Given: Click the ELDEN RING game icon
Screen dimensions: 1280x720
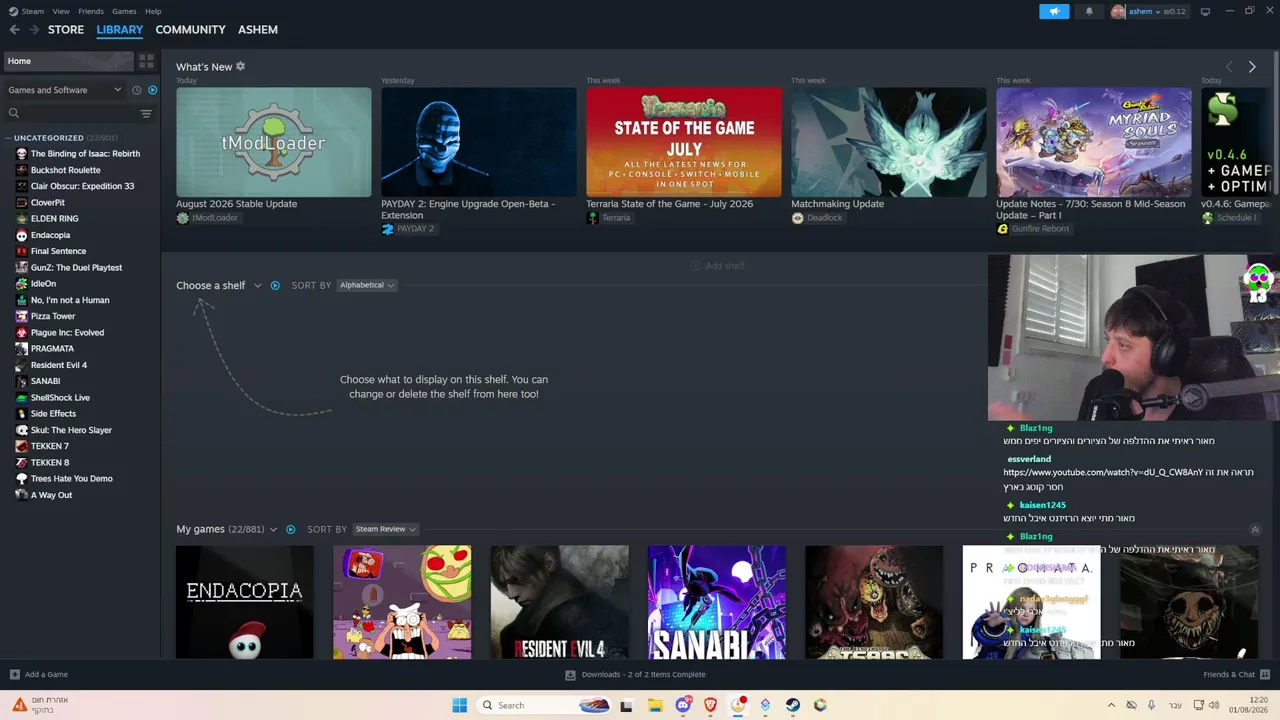Looking at the screenshot, I should (x=21, y=218).
